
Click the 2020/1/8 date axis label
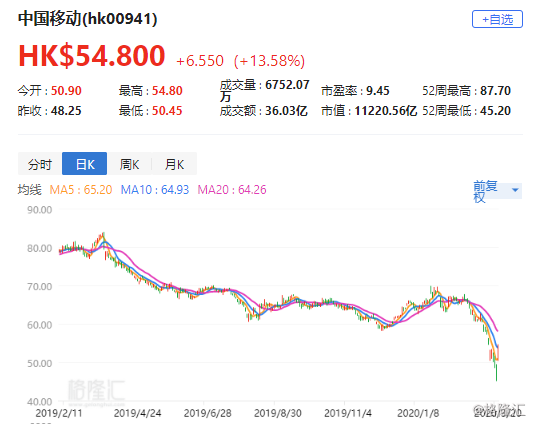click(x=418, y=413)
